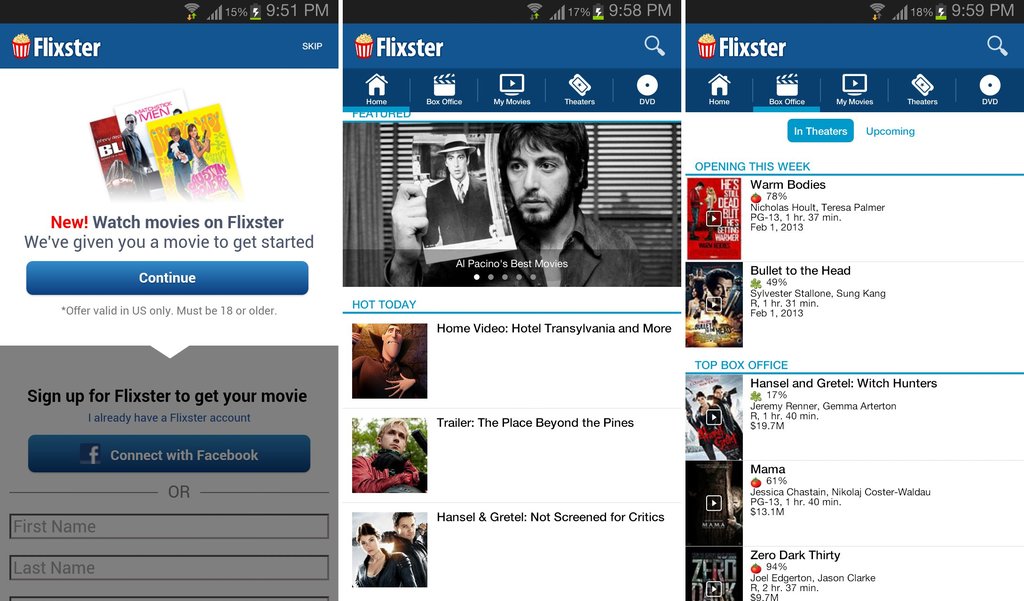Open Theaters ticket icon in right screen

(x=922, y=85)
